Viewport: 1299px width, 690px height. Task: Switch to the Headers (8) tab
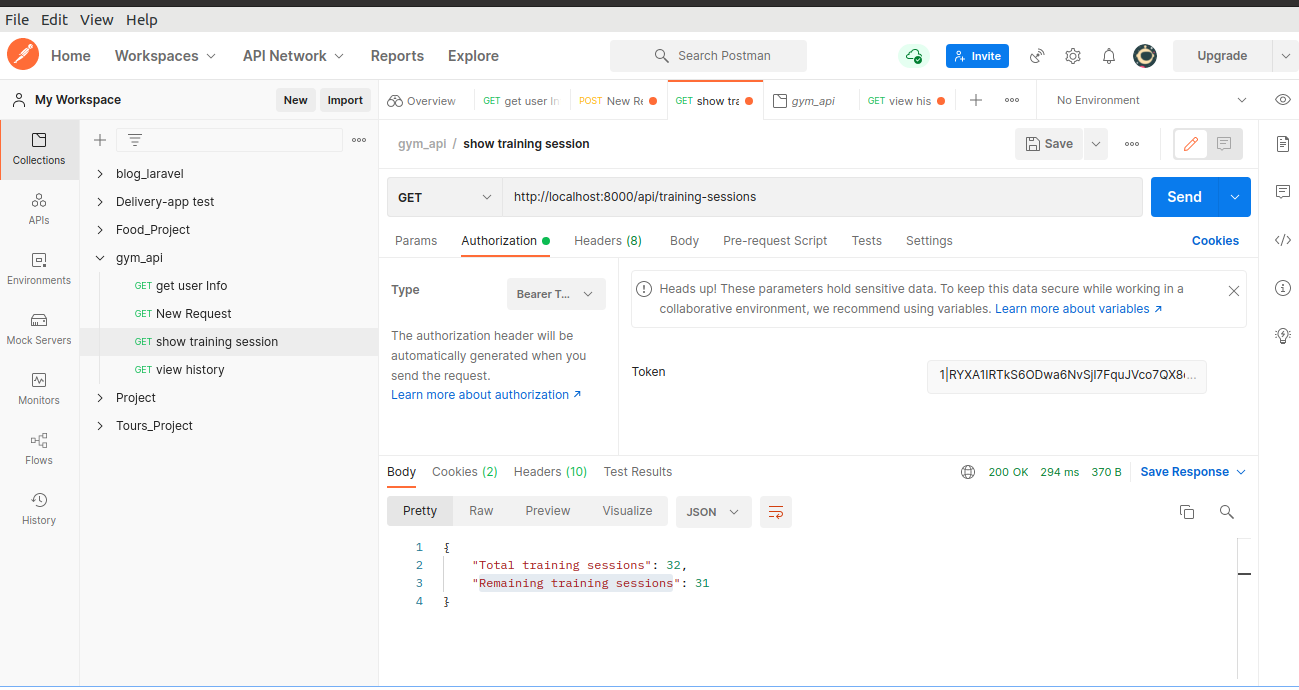607,240
